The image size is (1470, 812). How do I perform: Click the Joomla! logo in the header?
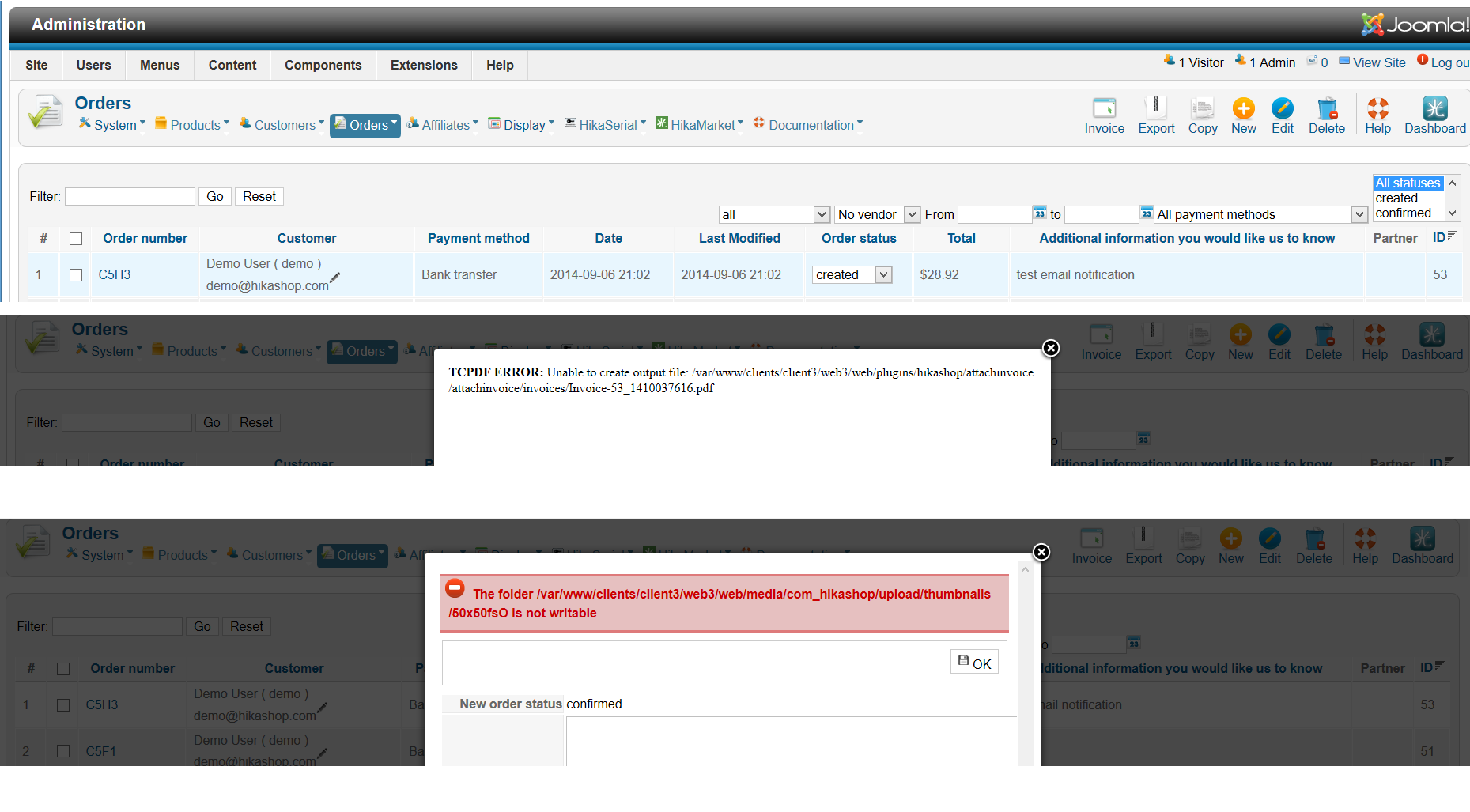coord(1414,25)
